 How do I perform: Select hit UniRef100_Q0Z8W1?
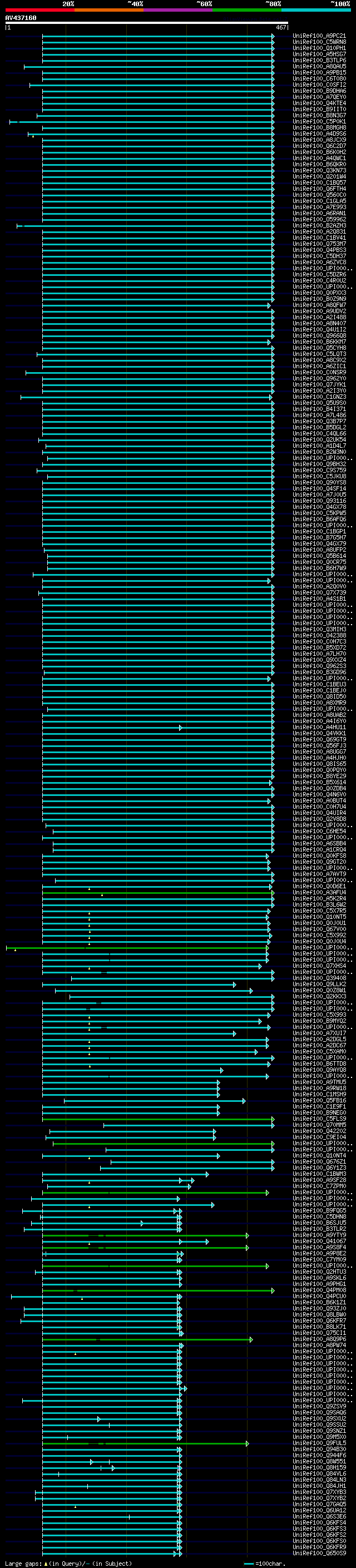[319, 990]
